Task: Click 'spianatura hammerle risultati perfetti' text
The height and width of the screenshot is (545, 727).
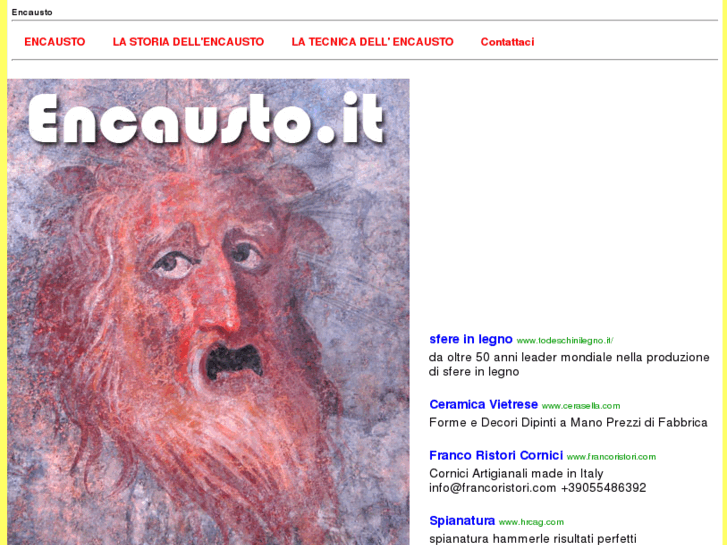Action: [x=533, y=539]
